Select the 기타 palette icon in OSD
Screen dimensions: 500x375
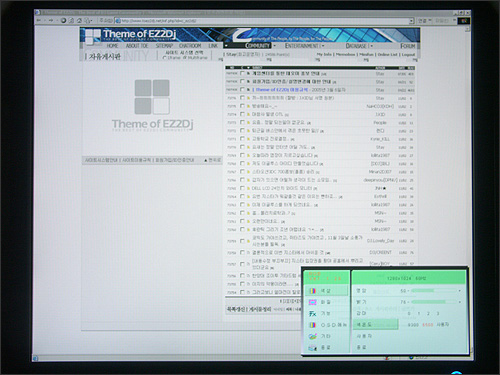point(312,336)
